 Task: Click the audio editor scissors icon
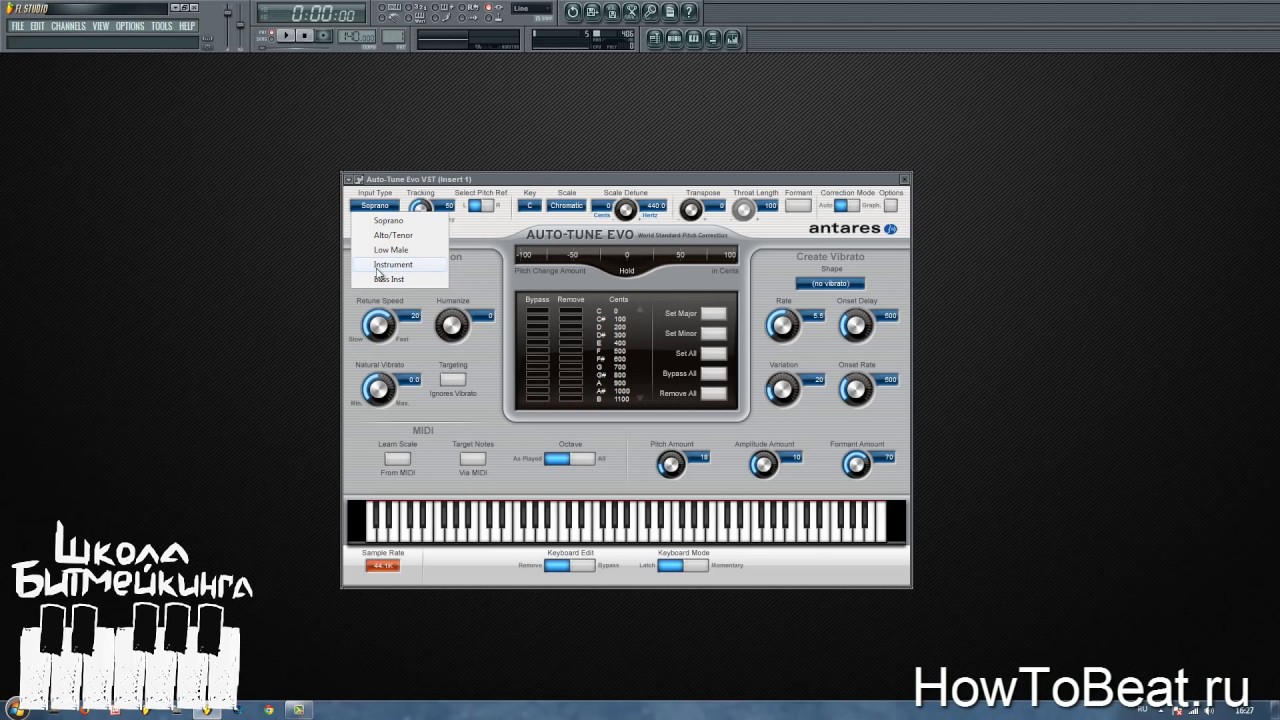click(x=631, y=12)
